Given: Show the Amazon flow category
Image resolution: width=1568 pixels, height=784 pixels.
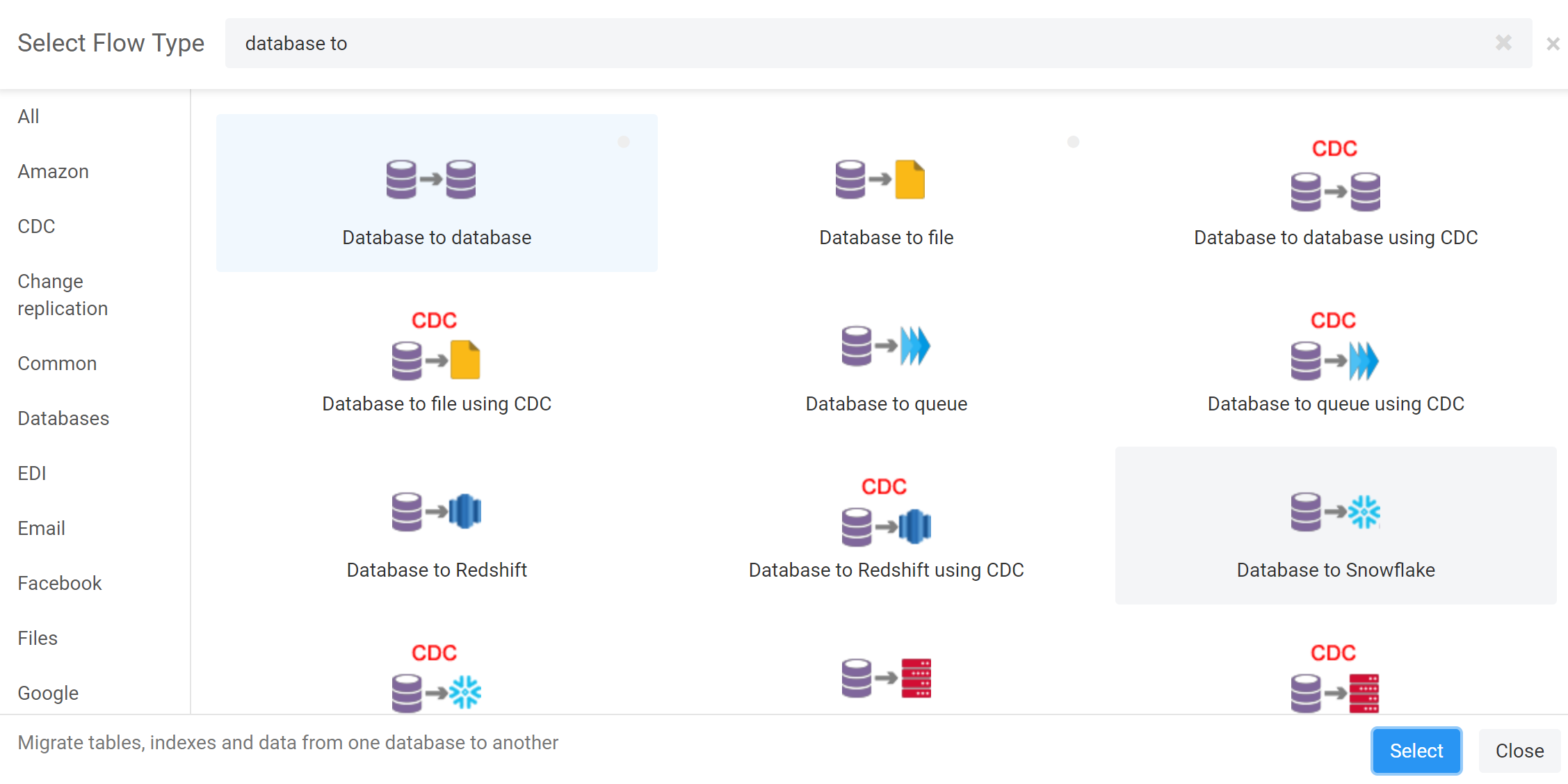Looking at the screenshot, I should pos(54,171).
